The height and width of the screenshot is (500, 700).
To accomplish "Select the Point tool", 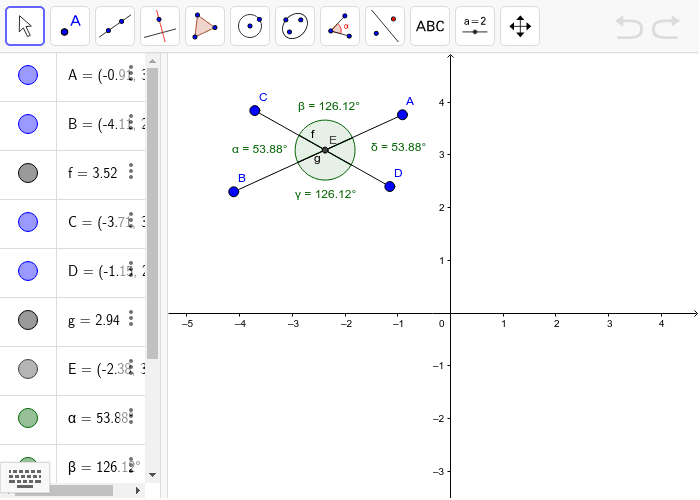I will tap(70, 26).
